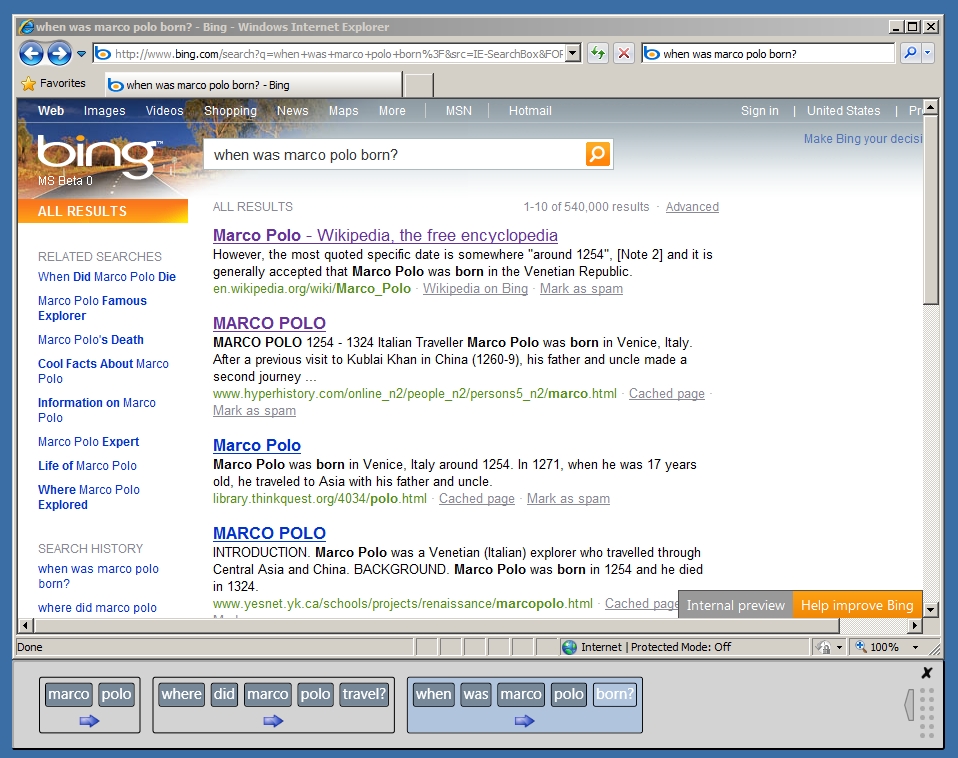Expand the search provider dropdown arrow

pos(928,54)
